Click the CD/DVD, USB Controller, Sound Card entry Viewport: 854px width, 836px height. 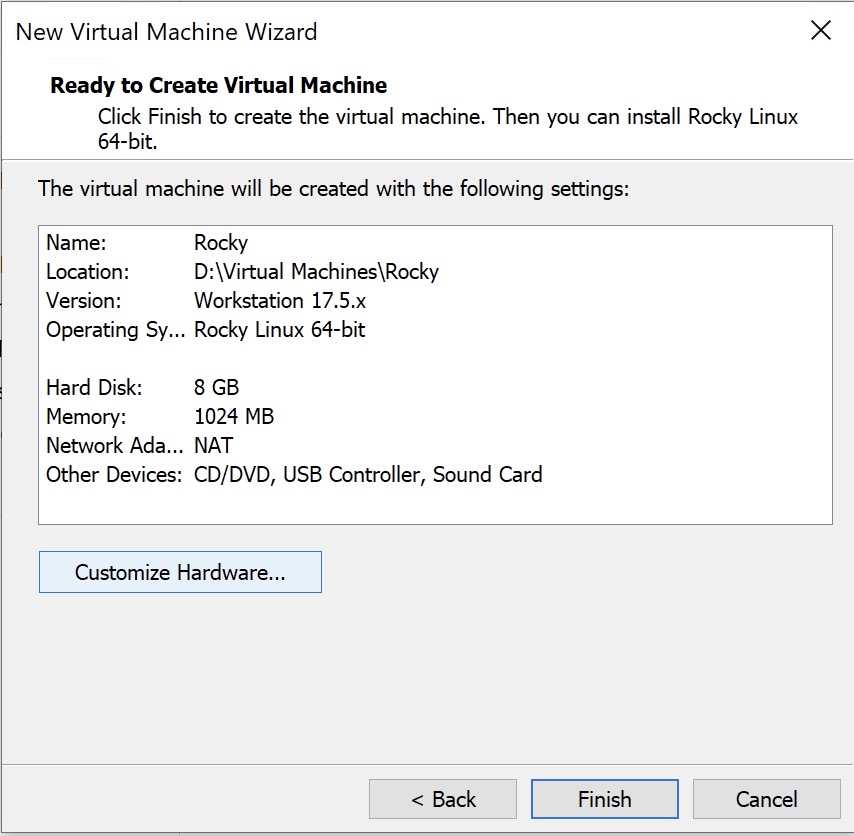point(368,474)
